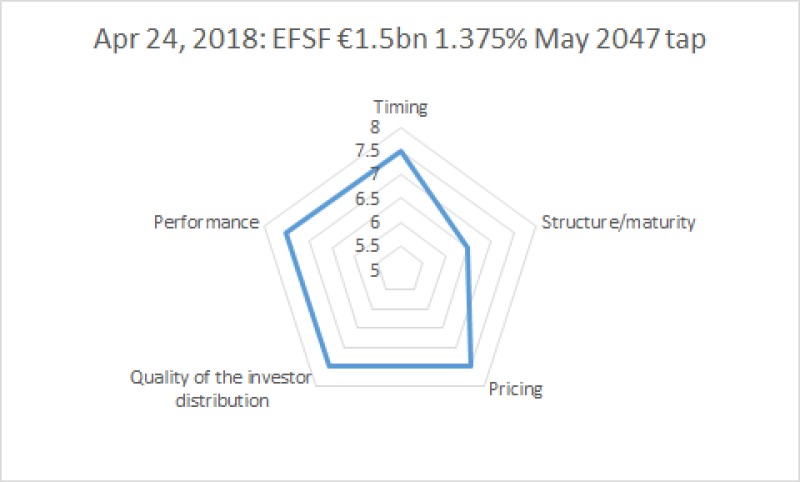Select the 5.5 axis value label
The width and height of the screenshot is (800, 482).
pyautogui.click(x=367, y=246)
